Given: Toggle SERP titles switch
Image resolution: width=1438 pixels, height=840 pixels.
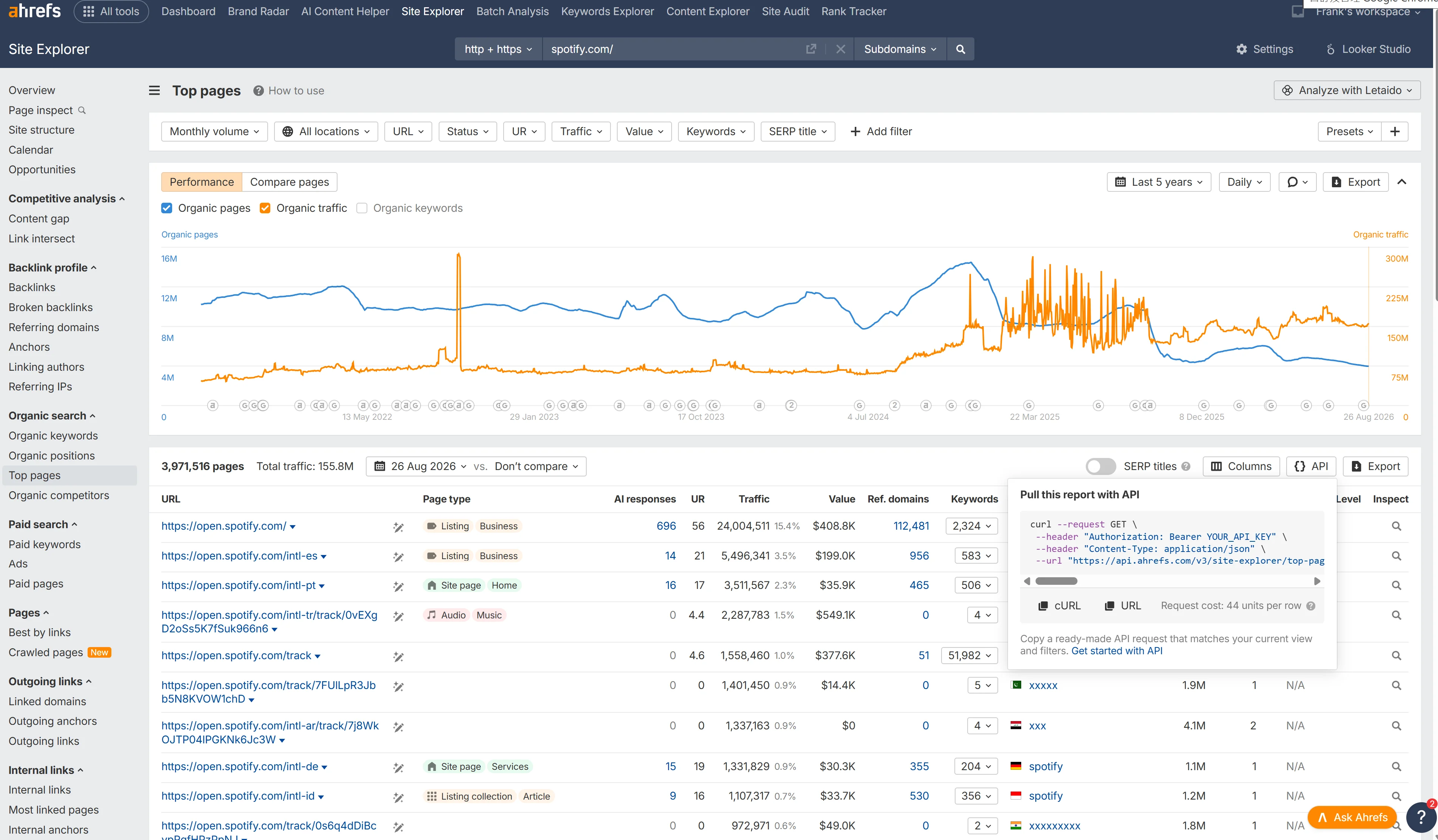Looking at the screenshot, I should pyautogui.click(x=1101, y=466).
